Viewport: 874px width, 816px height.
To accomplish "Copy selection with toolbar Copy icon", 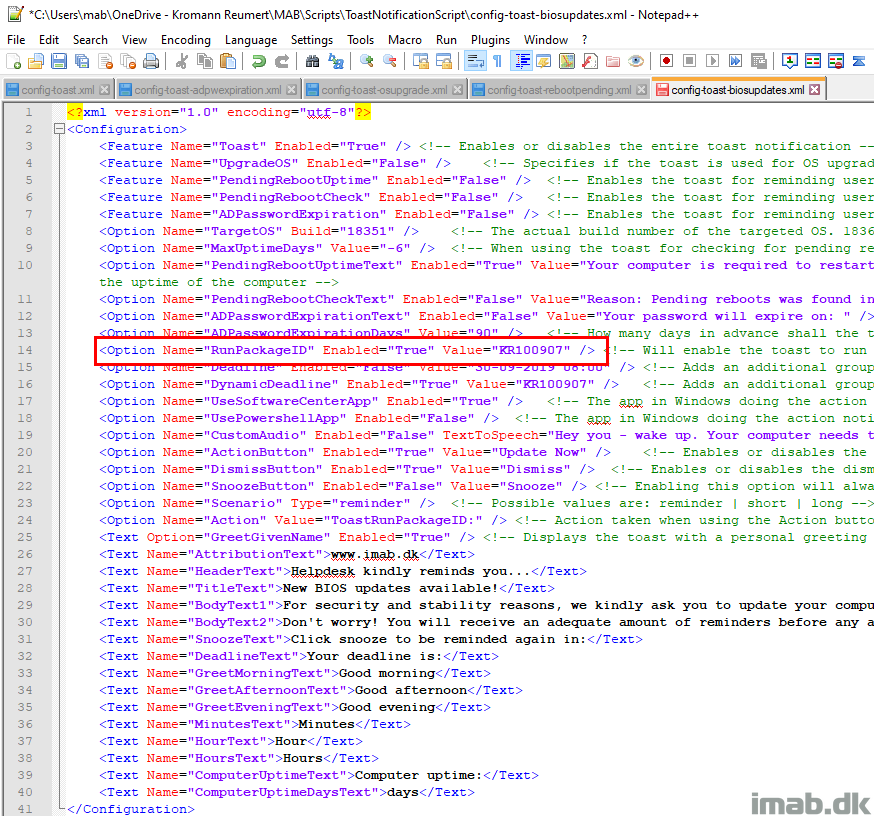I will [x=205, y=61].
